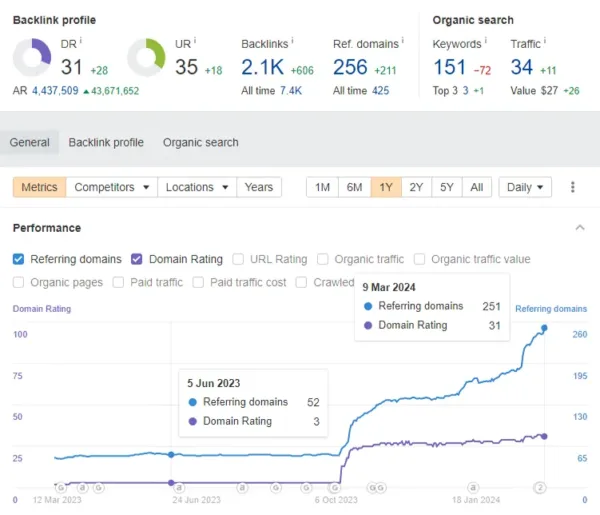Click blue data point for 9 Mar 2024
Image resolution: width=600 pixels, height=515 pixels.
click(x=544, y=328)
